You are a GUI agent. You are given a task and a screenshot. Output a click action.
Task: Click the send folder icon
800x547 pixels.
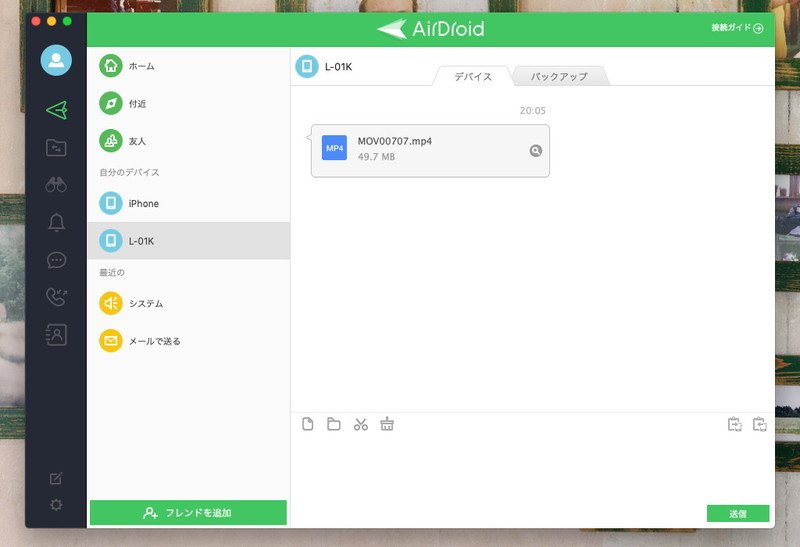(x=334, y=424)
